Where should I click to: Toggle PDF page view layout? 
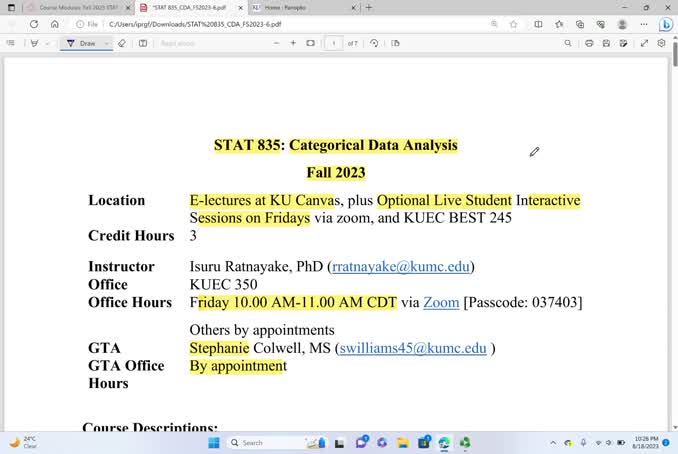(x=395, y=43)
